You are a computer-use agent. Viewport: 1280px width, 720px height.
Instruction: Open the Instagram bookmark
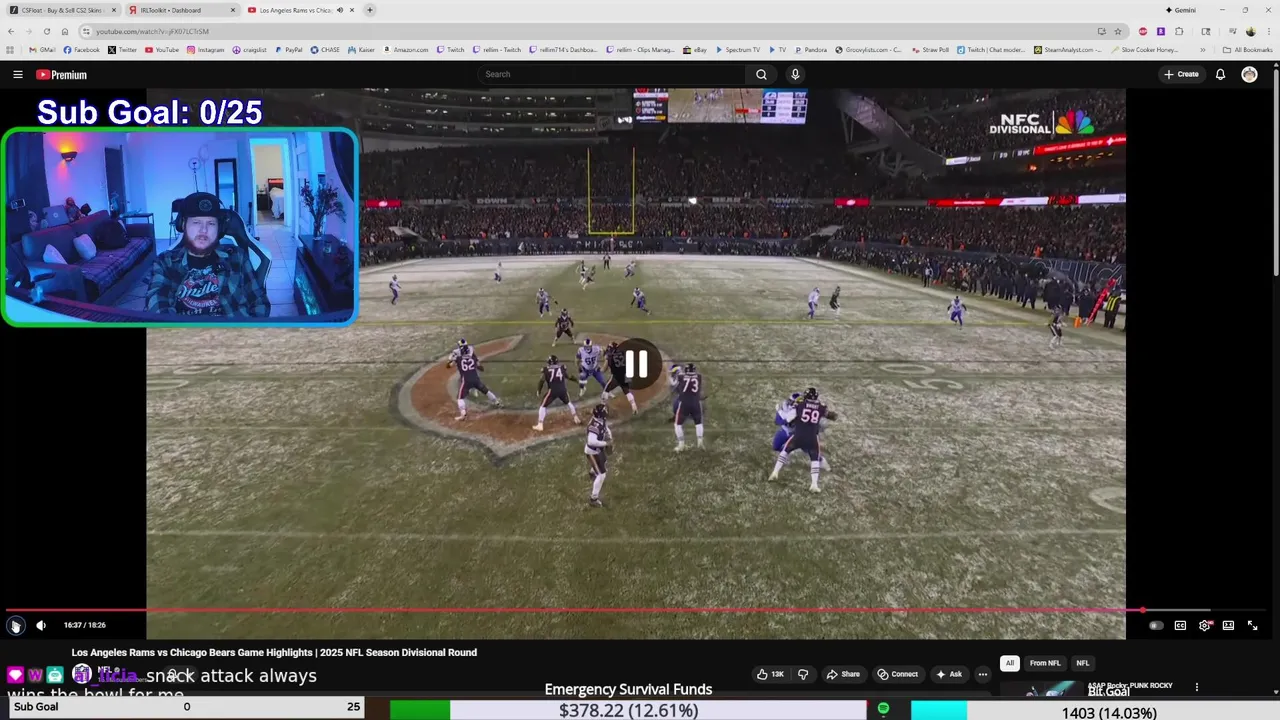click(205, 49)
